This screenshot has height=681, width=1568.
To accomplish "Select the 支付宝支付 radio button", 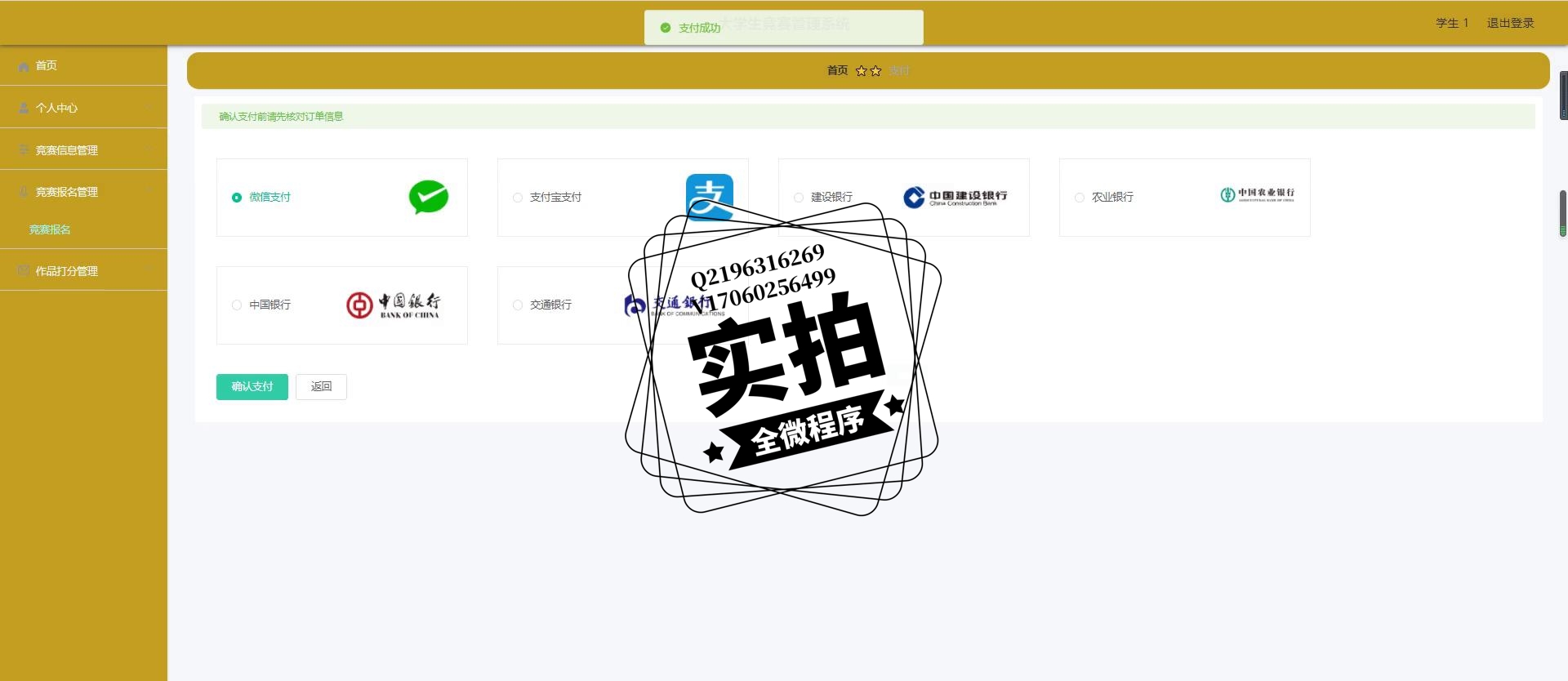I will pyautogui.click(x=518, y=198).
